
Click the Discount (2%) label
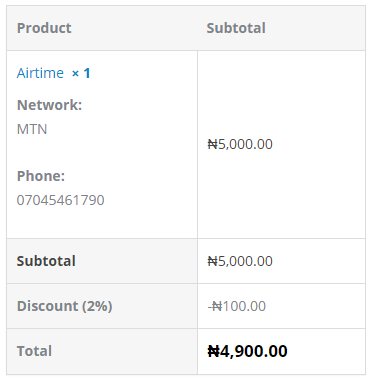[x=64, y=306]
